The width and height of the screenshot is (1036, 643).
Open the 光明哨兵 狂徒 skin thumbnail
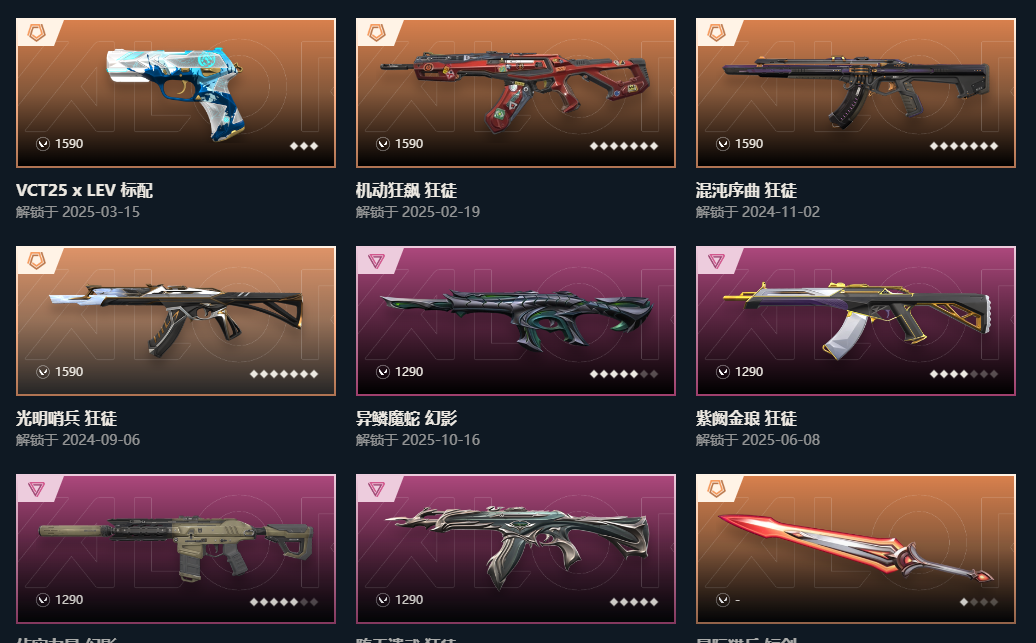[x=176, y=321]
